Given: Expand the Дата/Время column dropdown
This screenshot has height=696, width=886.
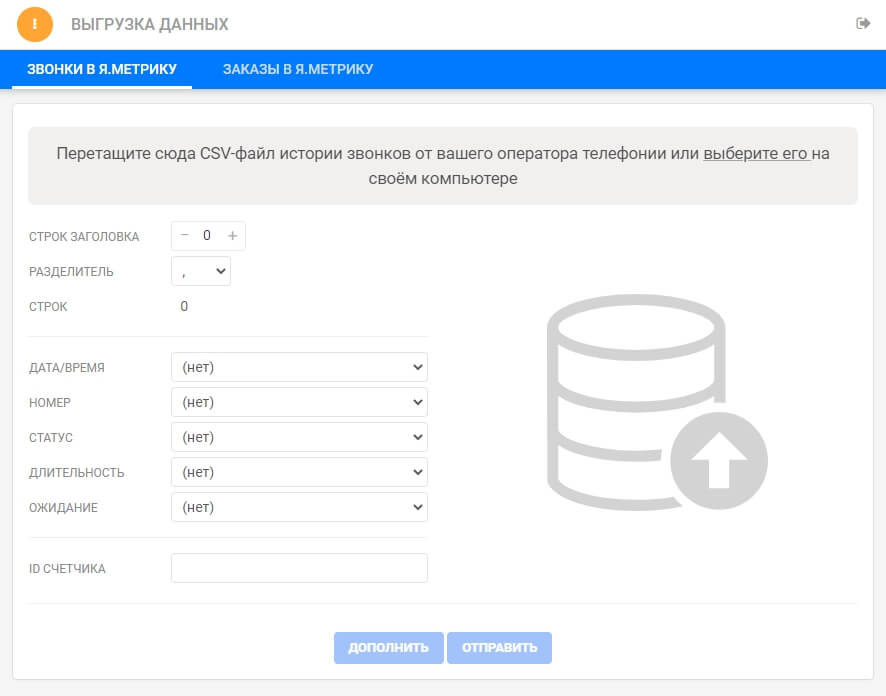Looking at the screenshot, I should [299, 368].
